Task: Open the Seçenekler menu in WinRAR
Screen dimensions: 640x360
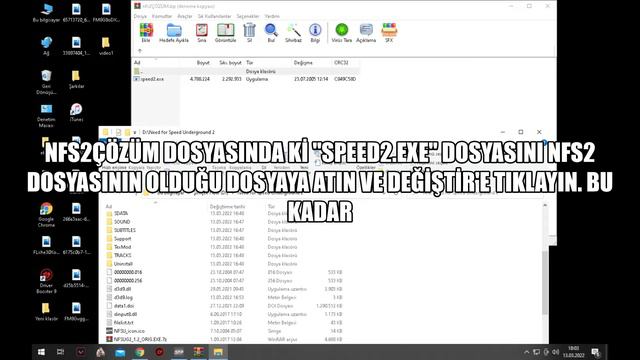Action: [x=248, y=16]
